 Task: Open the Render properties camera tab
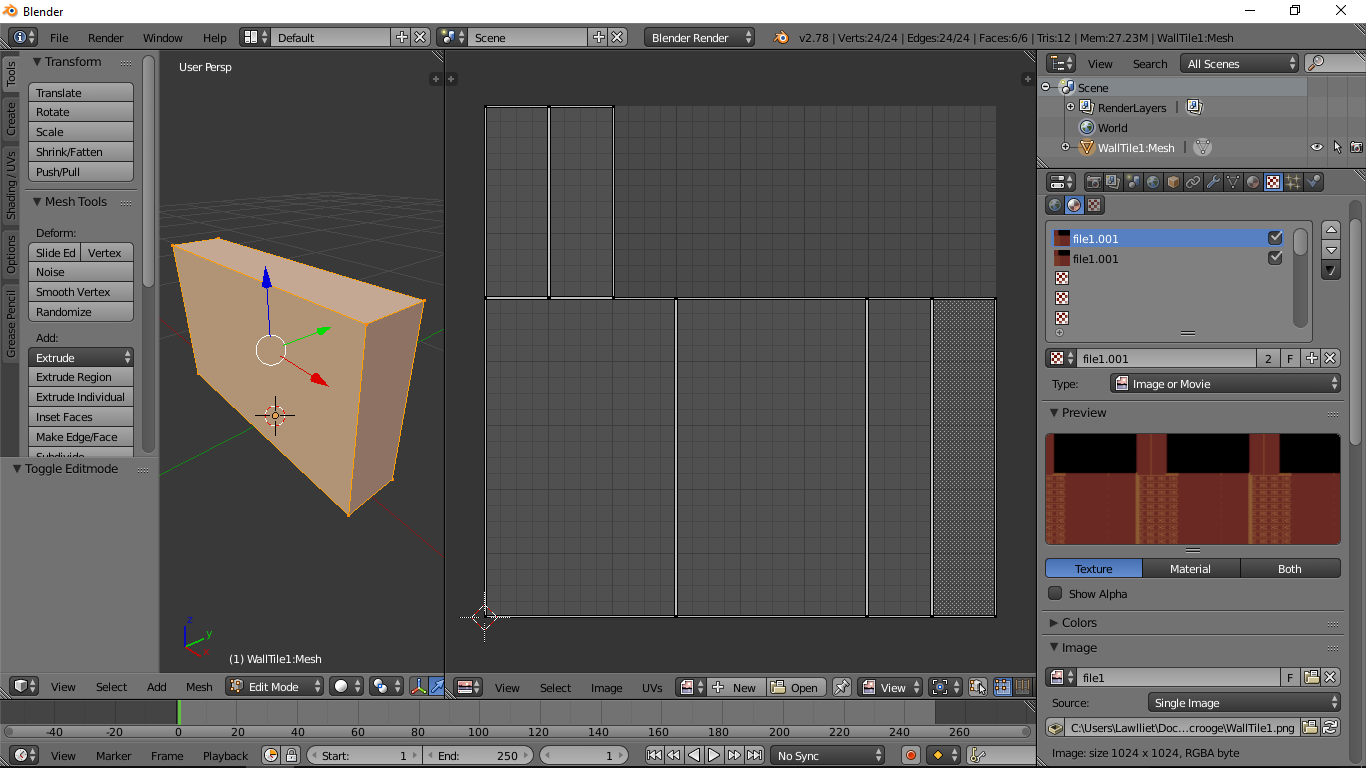1094,182
